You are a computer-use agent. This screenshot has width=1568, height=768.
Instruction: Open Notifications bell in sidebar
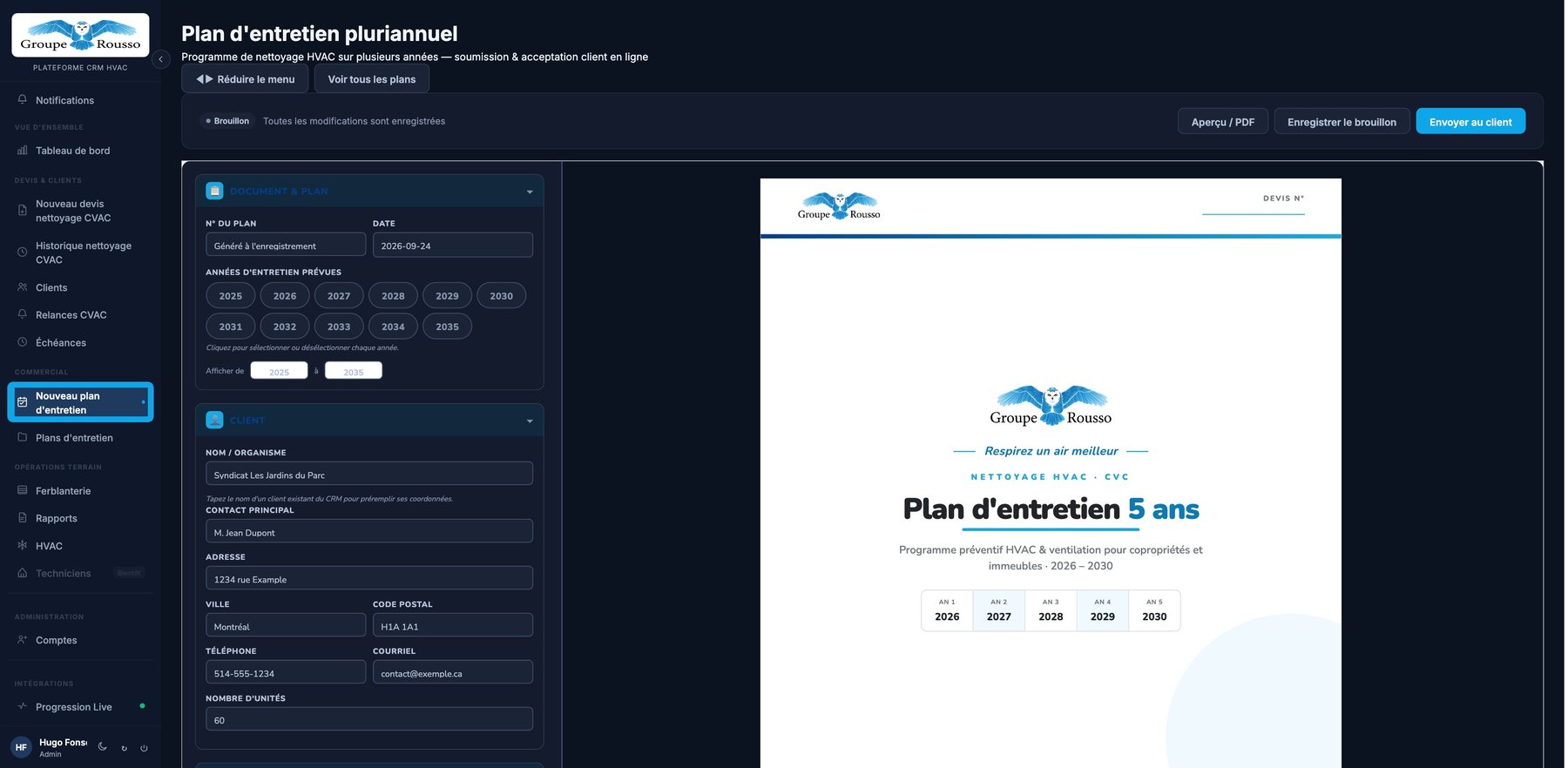click(x=23, y=99)
